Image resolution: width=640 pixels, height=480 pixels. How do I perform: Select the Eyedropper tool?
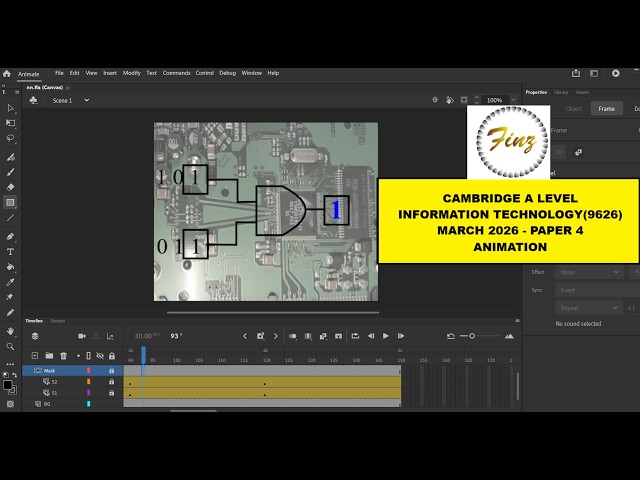(10, 282)
